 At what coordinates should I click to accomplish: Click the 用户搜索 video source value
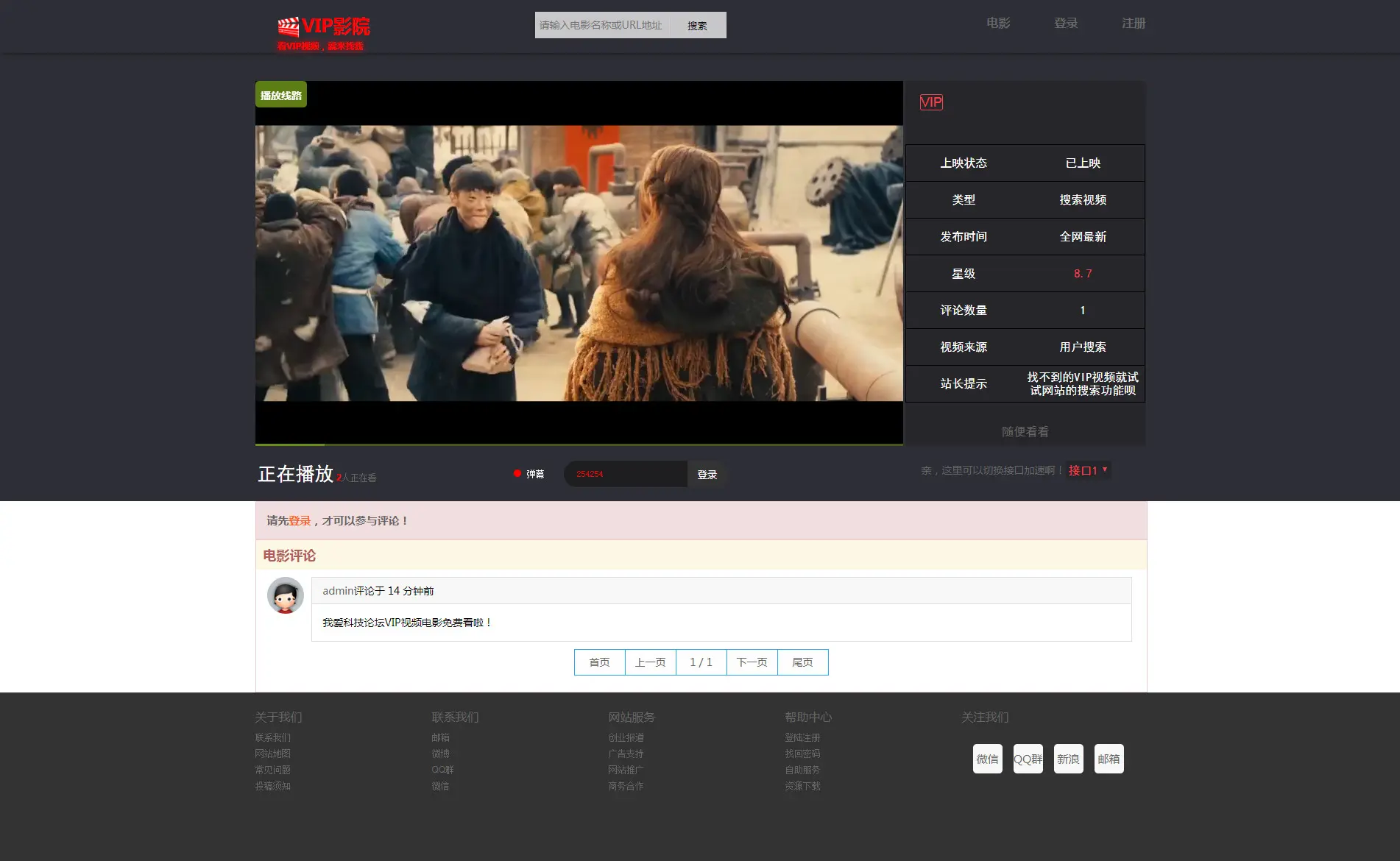coord(1083,347)
